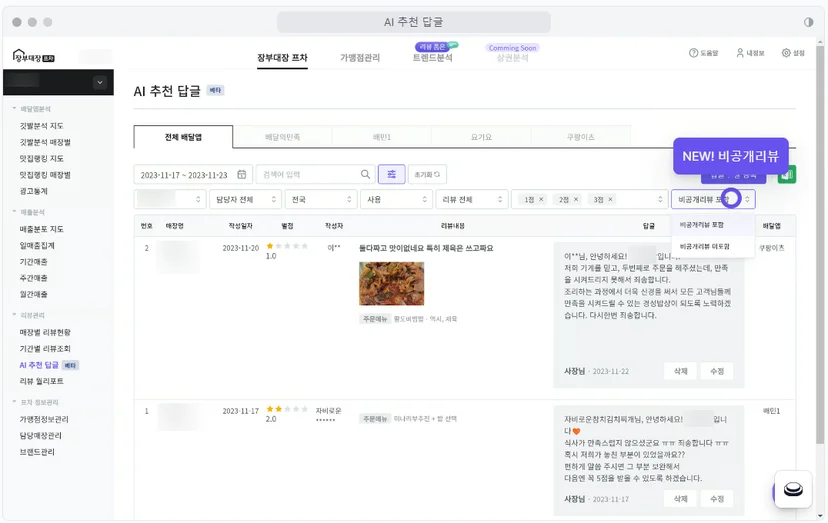Go to 브랜드관리 in sidebar
This screenshot has height=523, width=828.
[x=37, y=452]
